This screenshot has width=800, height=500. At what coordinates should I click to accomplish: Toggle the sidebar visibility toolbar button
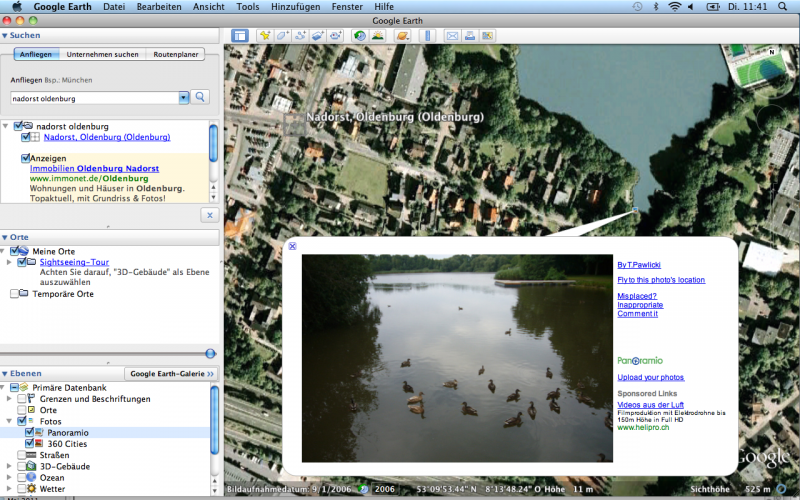[x=240, y=36]
